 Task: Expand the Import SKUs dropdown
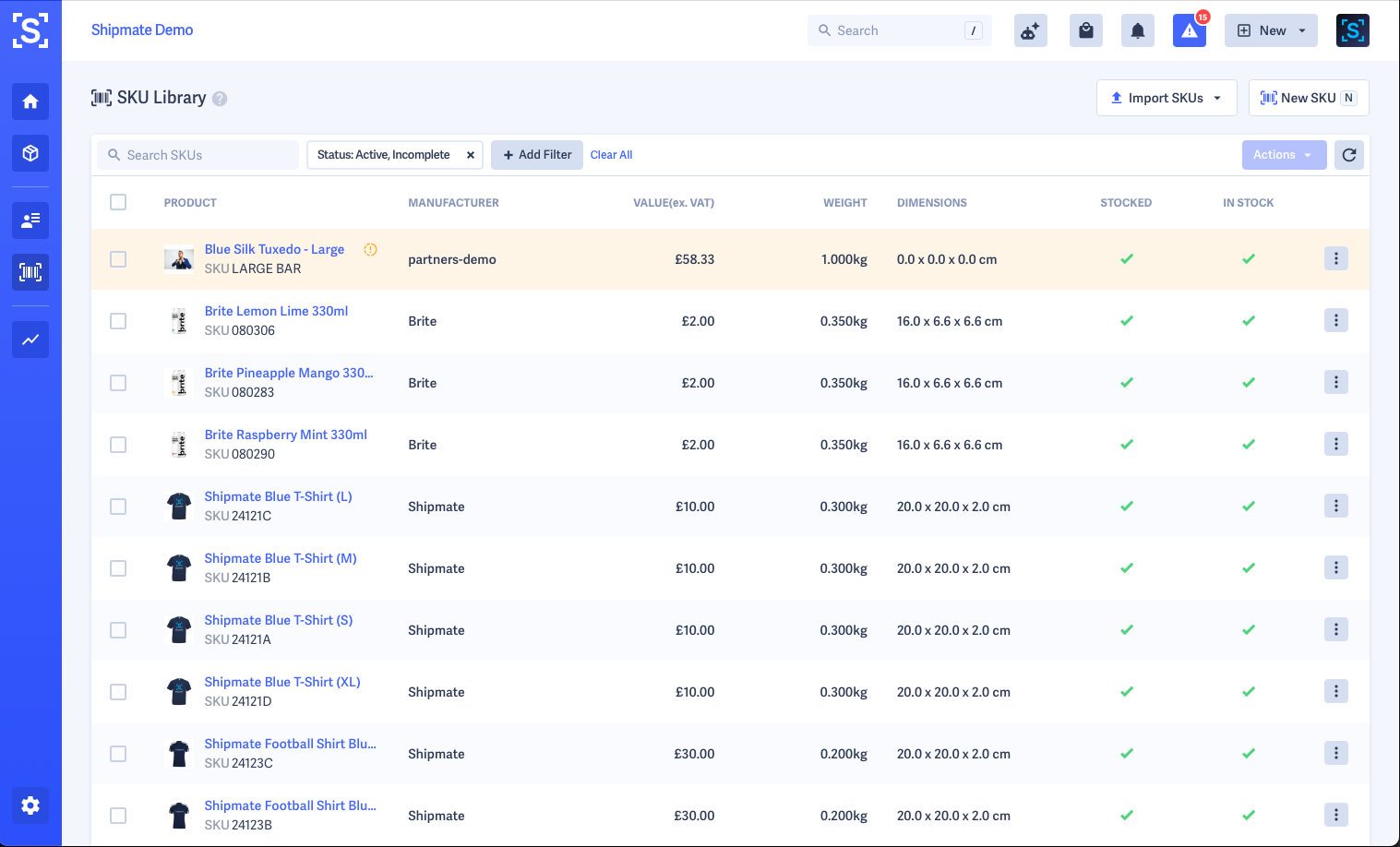coord(1167,98)
